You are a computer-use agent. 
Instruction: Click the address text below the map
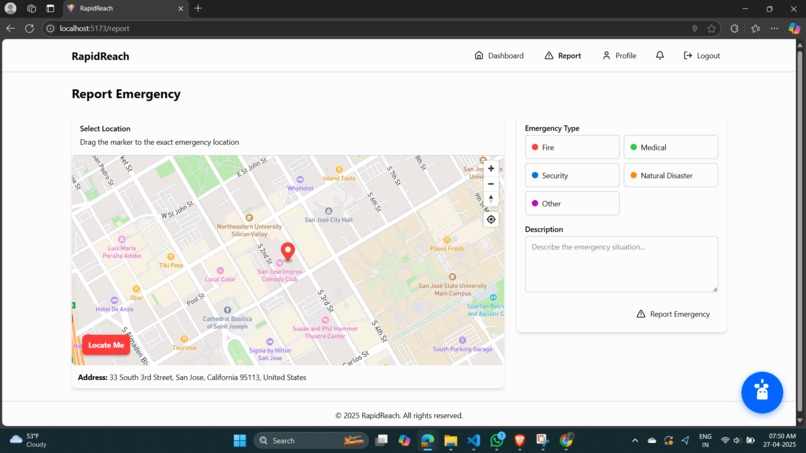point(192,377)
